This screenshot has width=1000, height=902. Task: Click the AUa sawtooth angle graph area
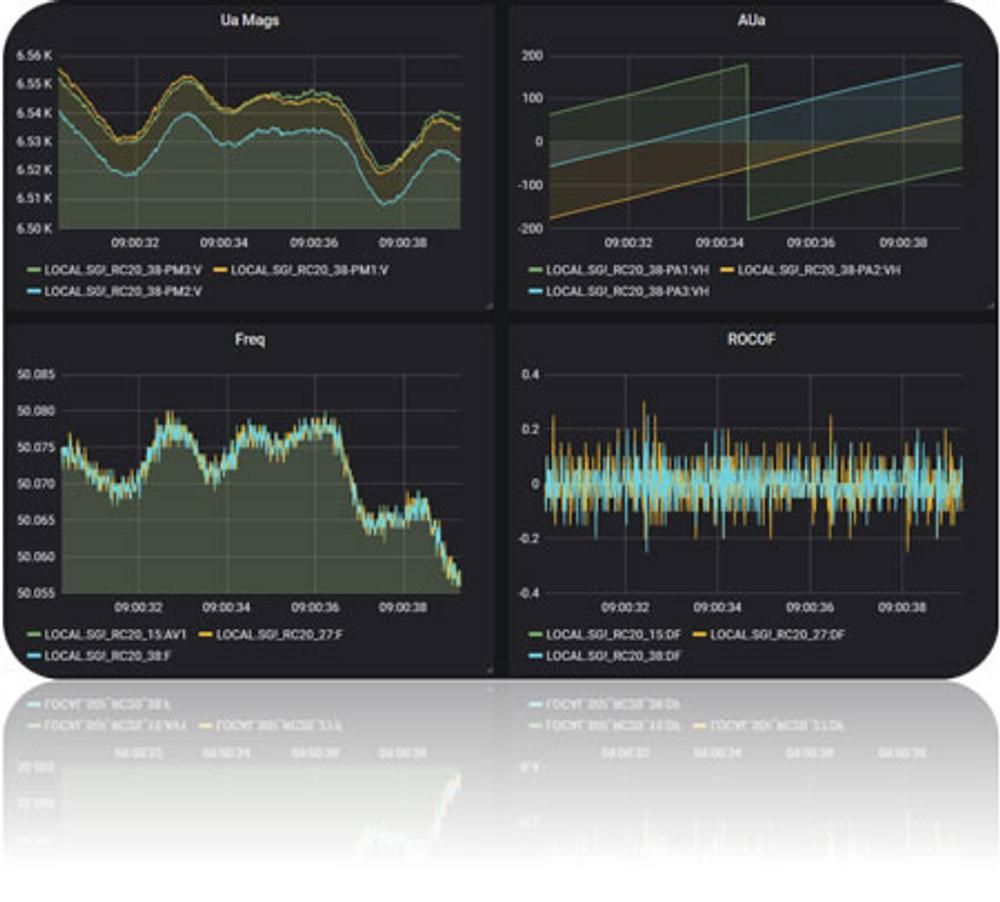[x=756, y=142]
